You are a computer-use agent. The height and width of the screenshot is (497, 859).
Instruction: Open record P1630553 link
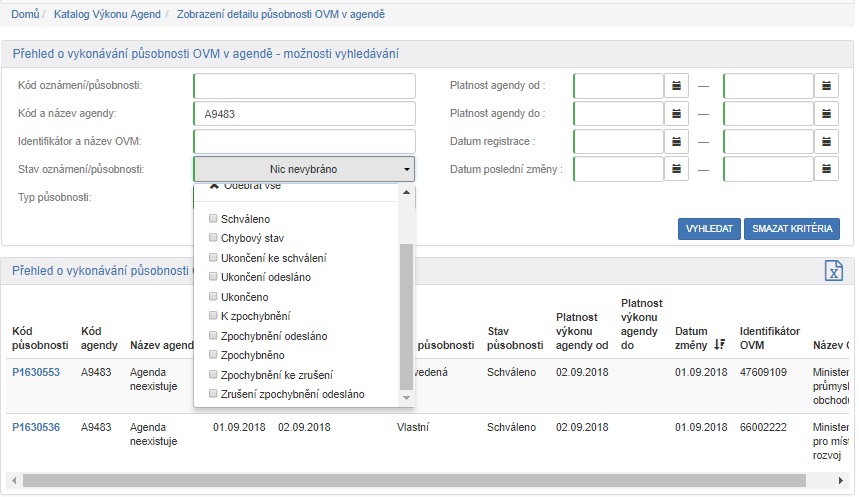(x=36, y=372)
